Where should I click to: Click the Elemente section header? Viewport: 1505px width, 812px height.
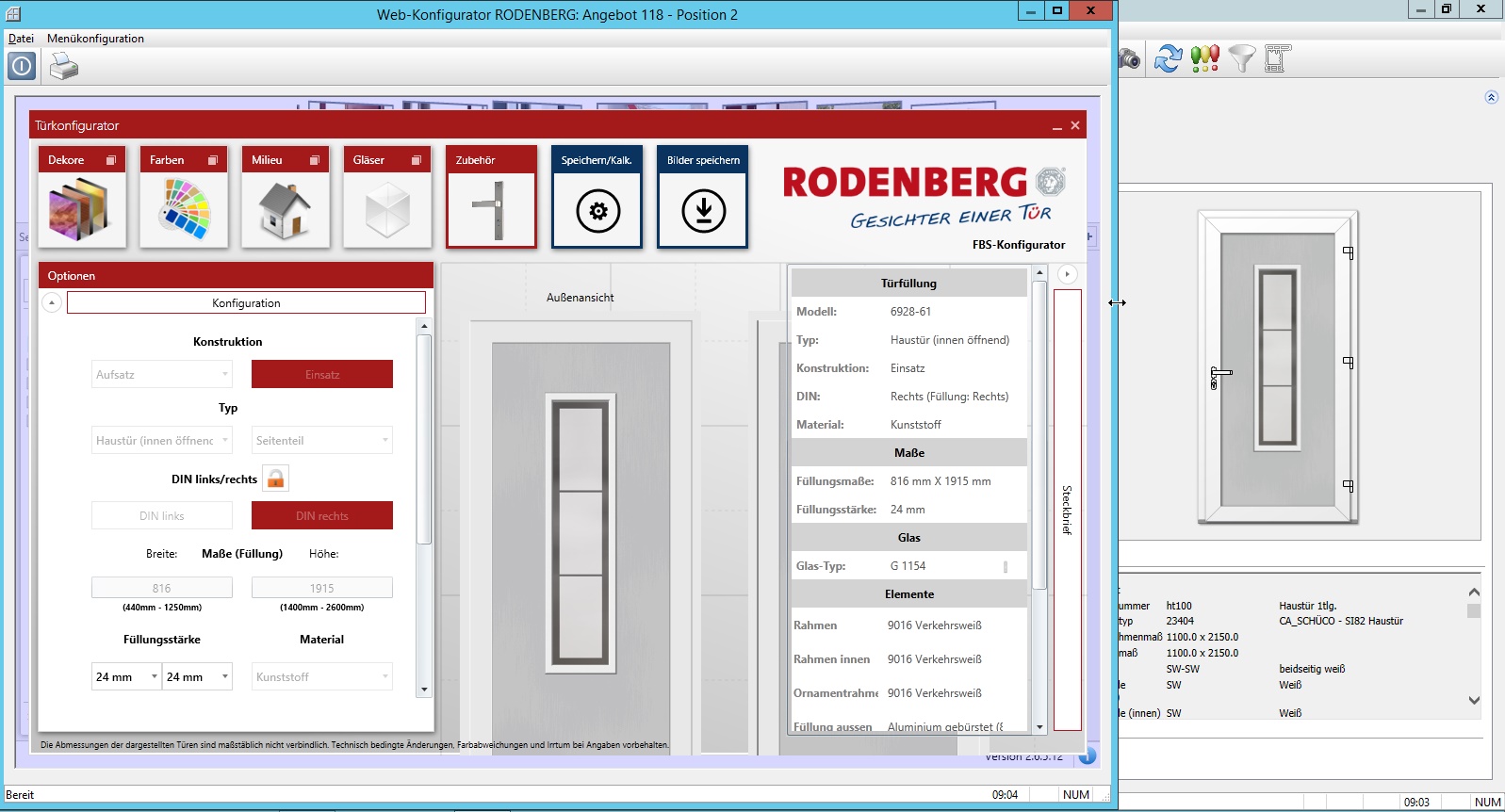click(909, 594)
